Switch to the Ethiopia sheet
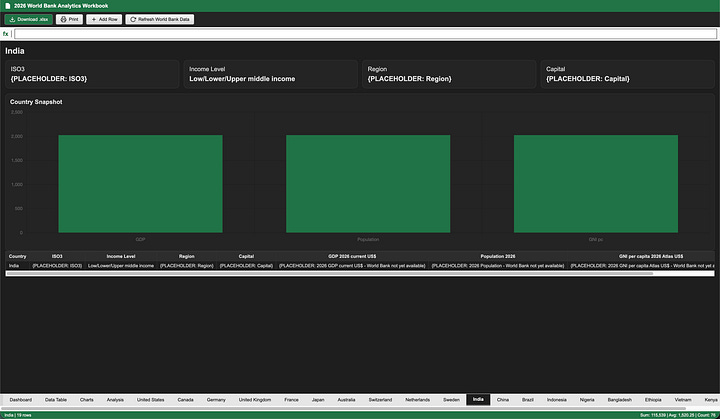This screenshot has height=419, width=720. coord(653,400)
